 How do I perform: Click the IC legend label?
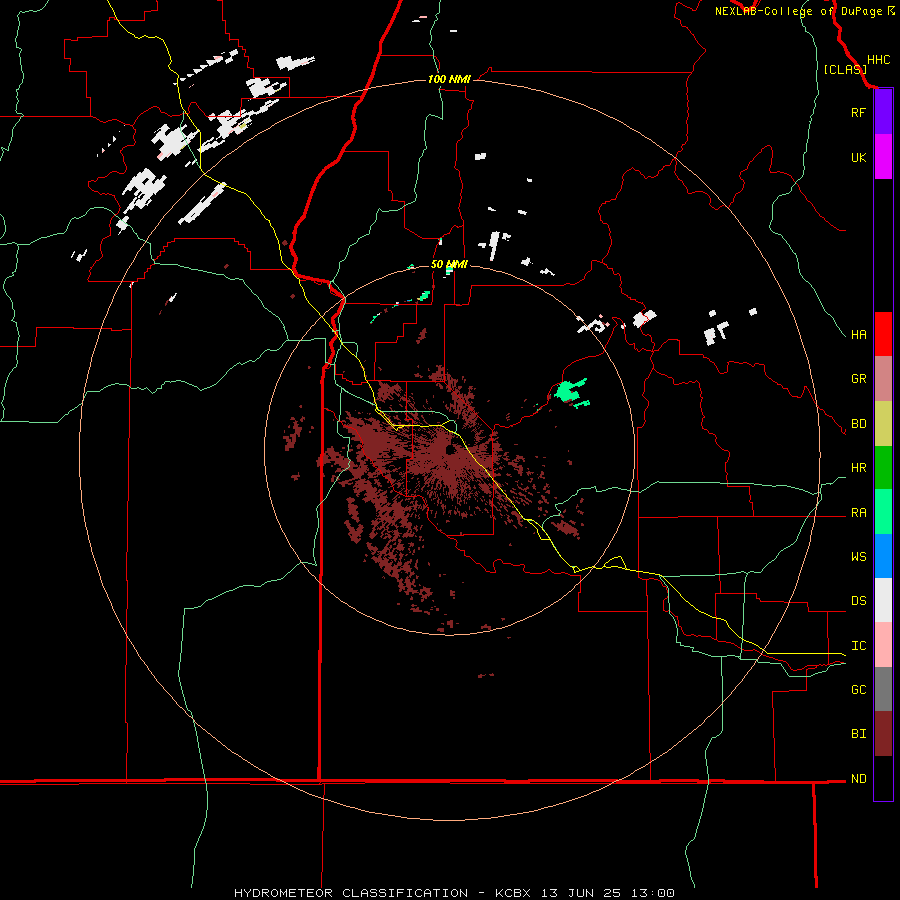(x=859, y=646)
